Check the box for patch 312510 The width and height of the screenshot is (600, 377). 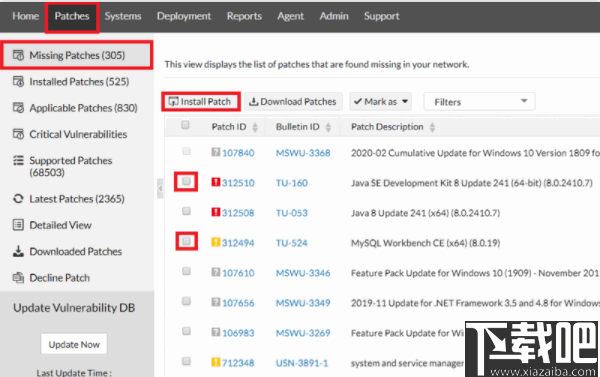coord(186,181)
